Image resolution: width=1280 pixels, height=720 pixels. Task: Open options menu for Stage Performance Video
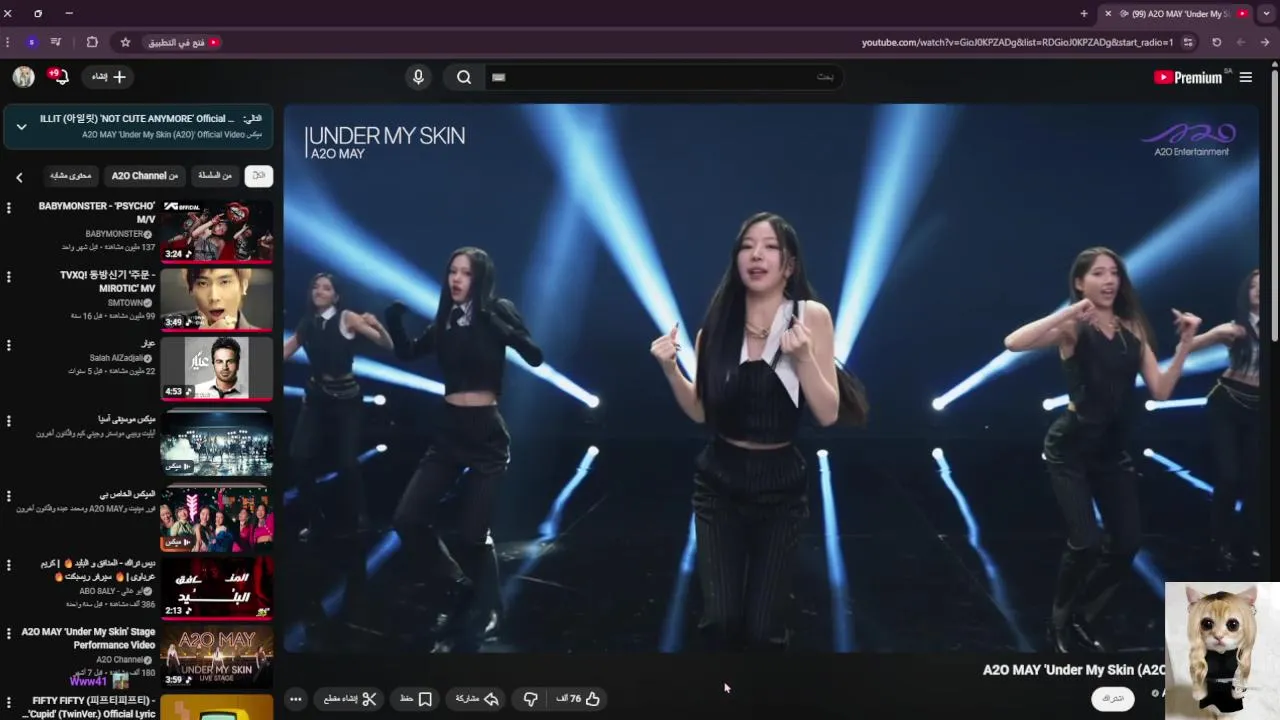pyautogui.click(x=9, y=633)
